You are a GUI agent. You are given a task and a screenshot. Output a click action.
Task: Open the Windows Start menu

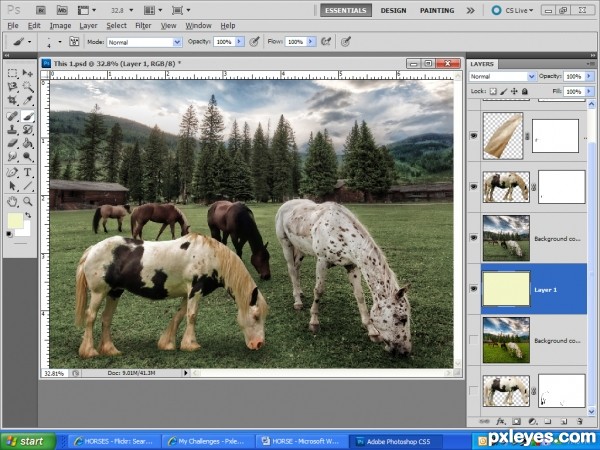[28, 441]
